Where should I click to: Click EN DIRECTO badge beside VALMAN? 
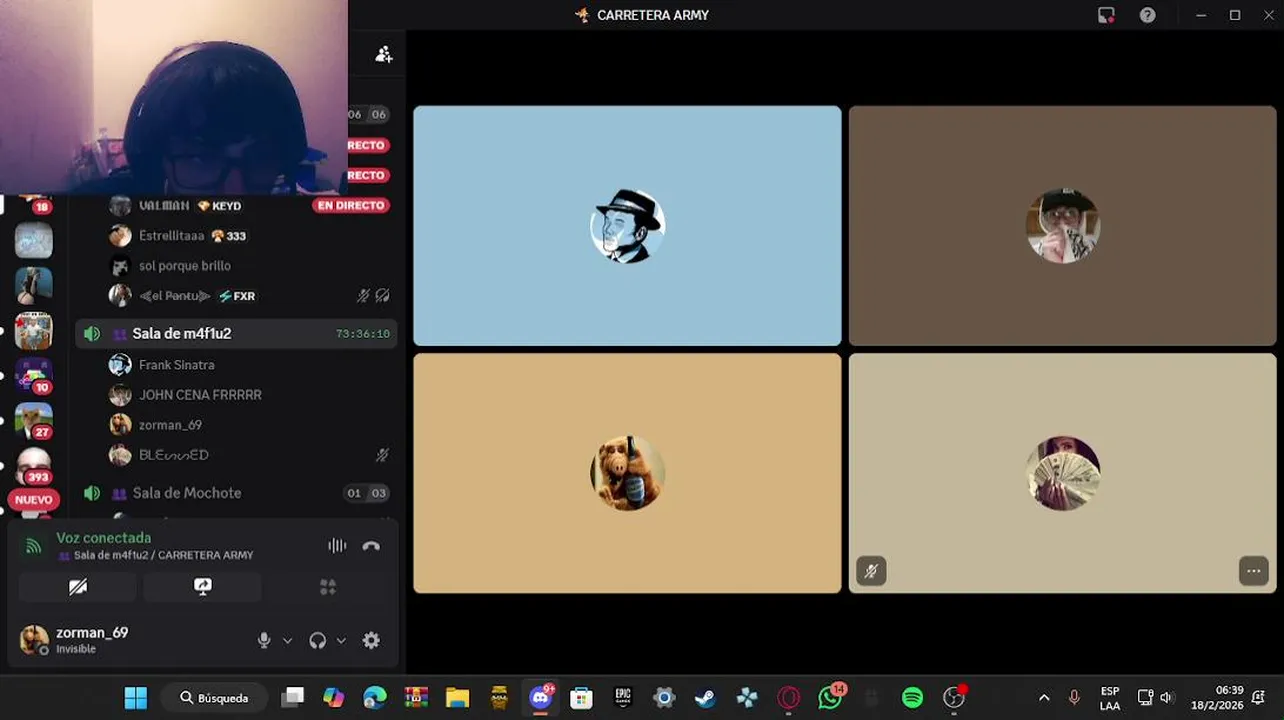(x=351, y=206)
